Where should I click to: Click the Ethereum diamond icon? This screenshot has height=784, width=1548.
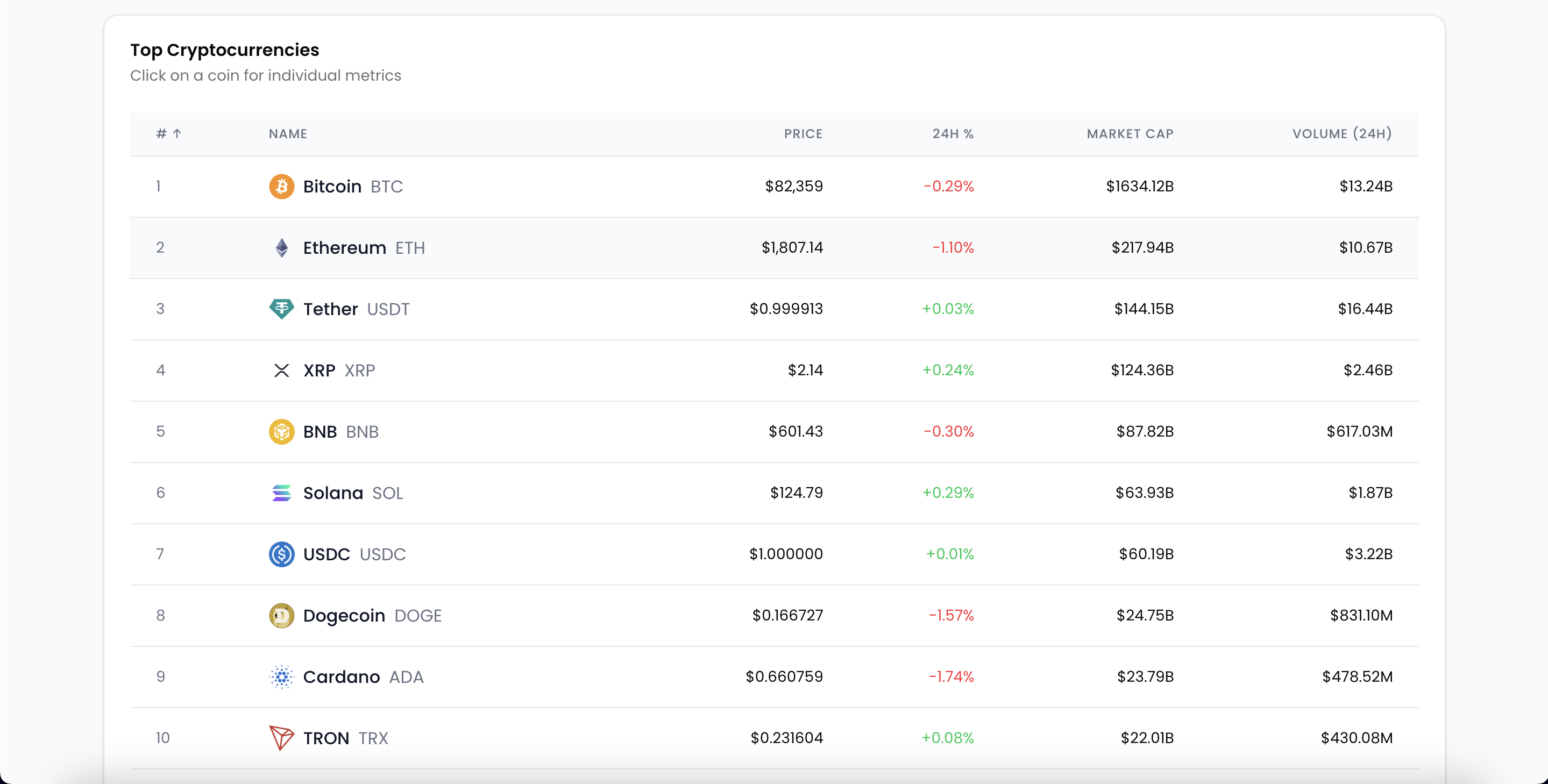tap(281, 247)
